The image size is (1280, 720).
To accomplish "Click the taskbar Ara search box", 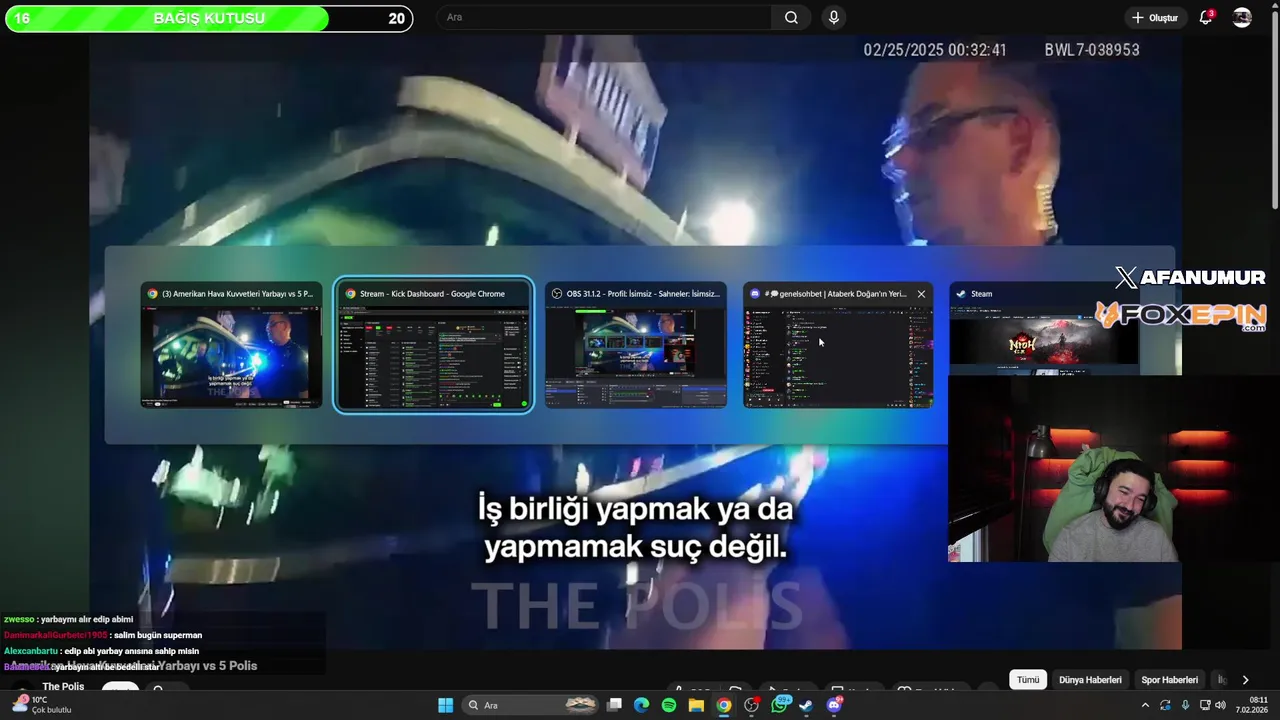I will tap(531, 705).
